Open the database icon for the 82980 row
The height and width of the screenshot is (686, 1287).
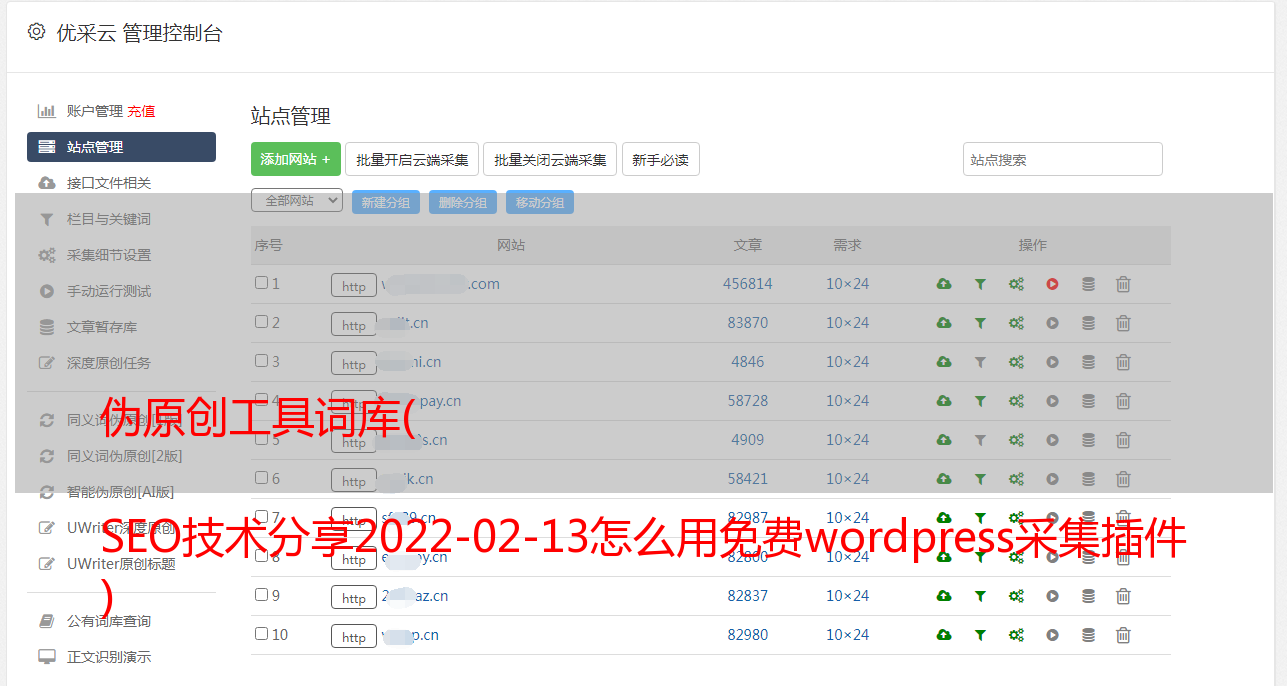tap(1088, 635)
